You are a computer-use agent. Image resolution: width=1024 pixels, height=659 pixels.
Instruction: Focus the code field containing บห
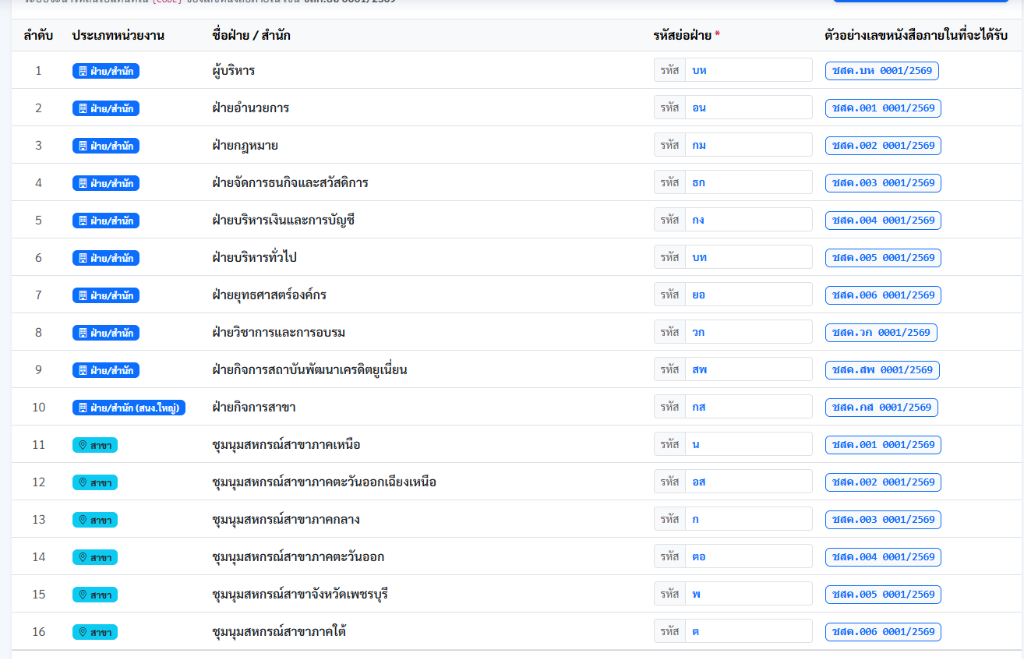pyautogui.click(x=748, y=71)
